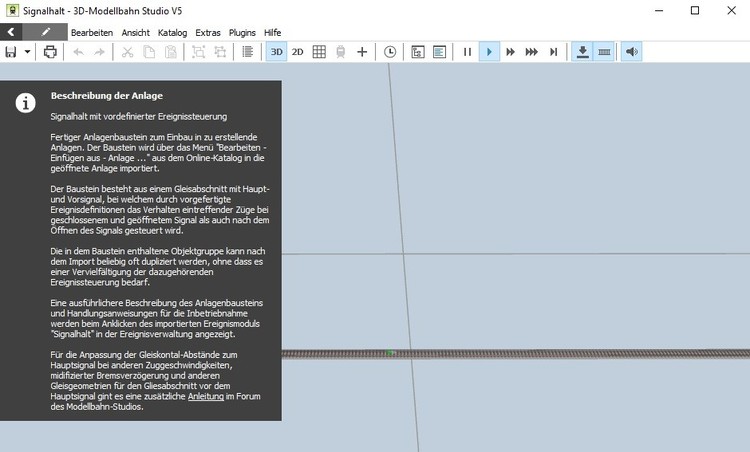
Task: Follow the Anleitung link
Action: (x=206, y=396)
